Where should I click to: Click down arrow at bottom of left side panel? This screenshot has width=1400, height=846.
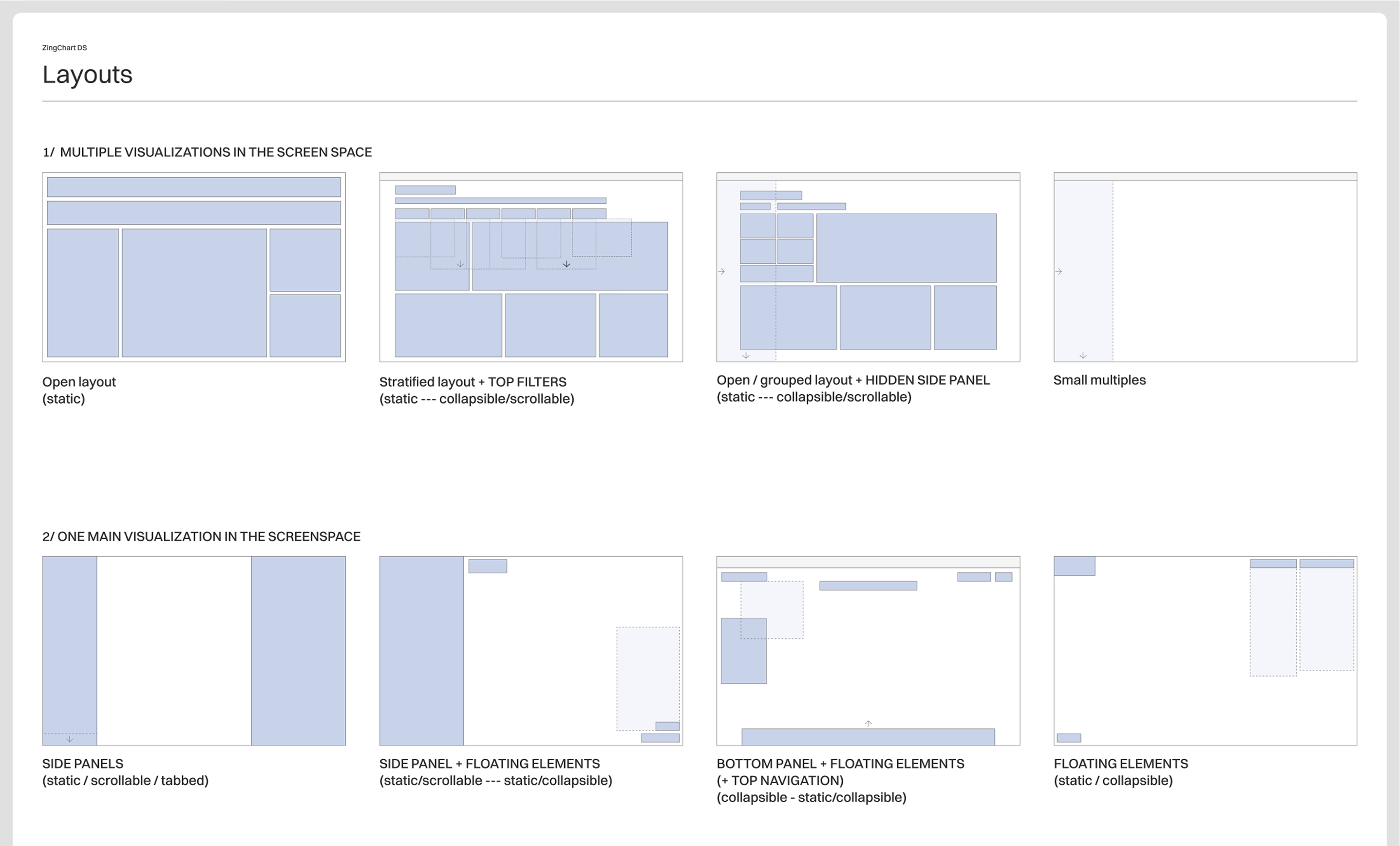coord(69,739)
